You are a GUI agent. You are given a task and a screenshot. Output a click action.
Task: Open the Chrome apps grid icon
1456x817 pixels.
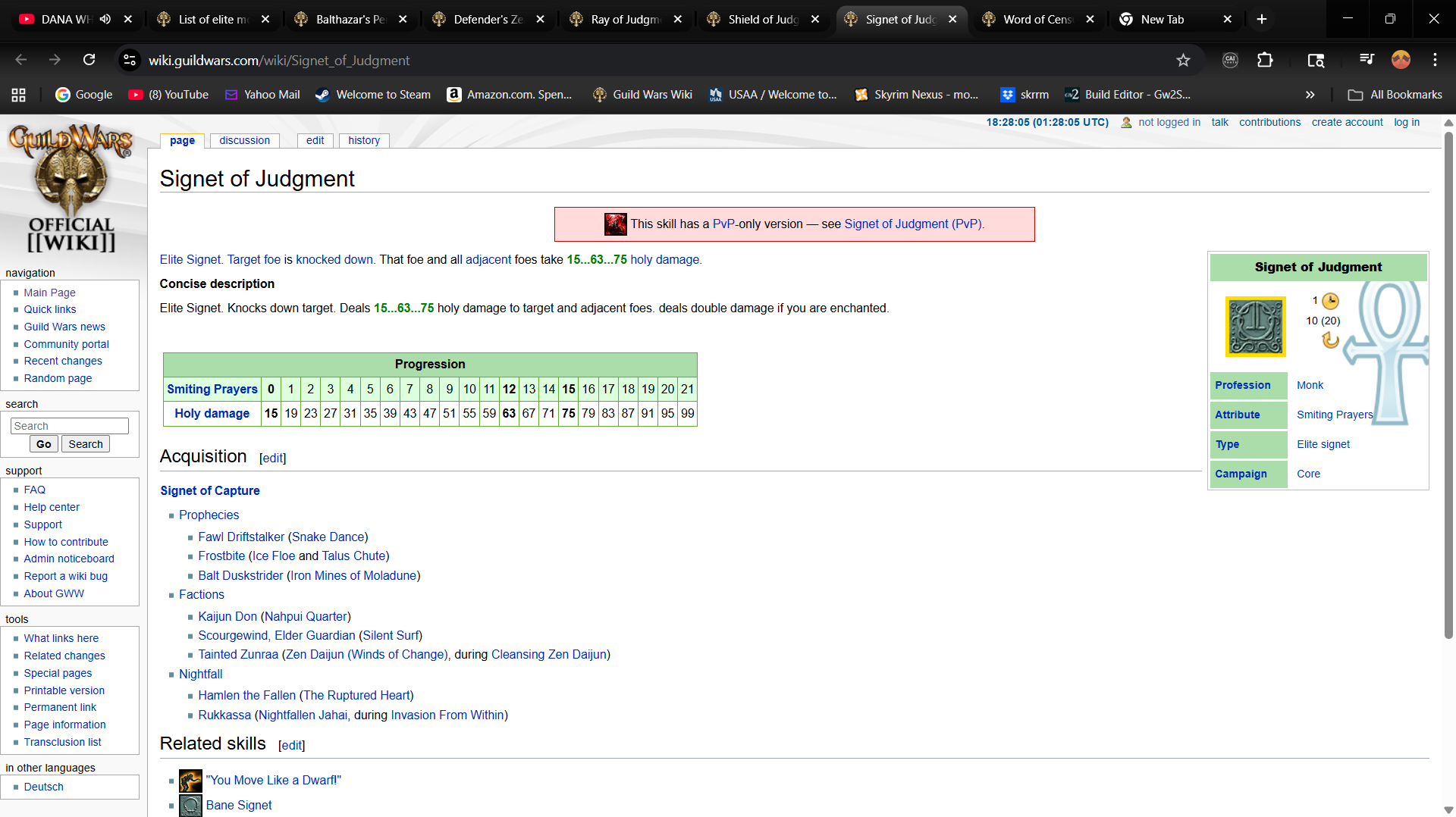(x=18, y=95)
